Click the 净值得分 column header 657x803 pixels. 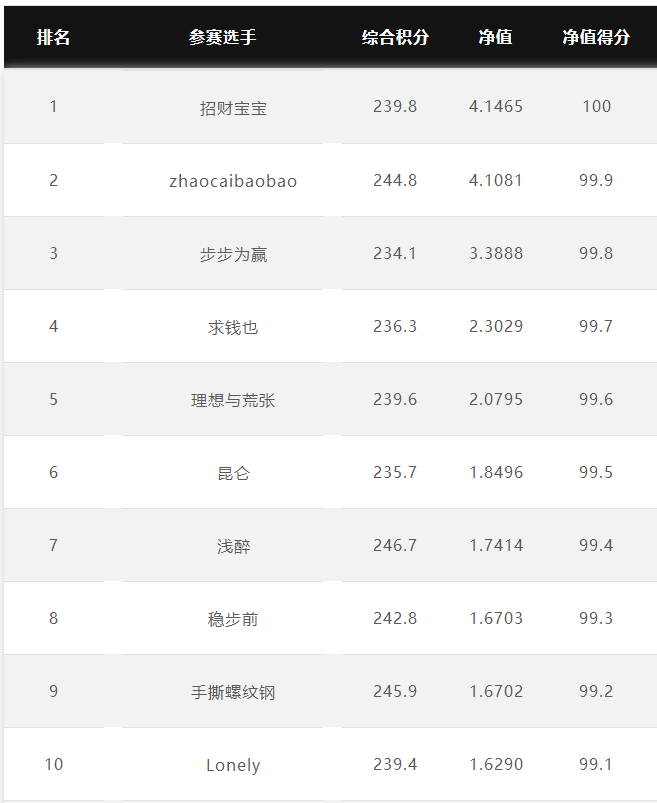tap(596, 37)
